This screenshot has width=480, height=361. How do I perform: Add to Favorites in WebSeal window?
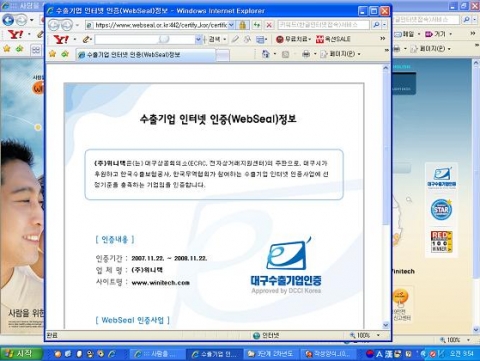[x=65, y=54]
